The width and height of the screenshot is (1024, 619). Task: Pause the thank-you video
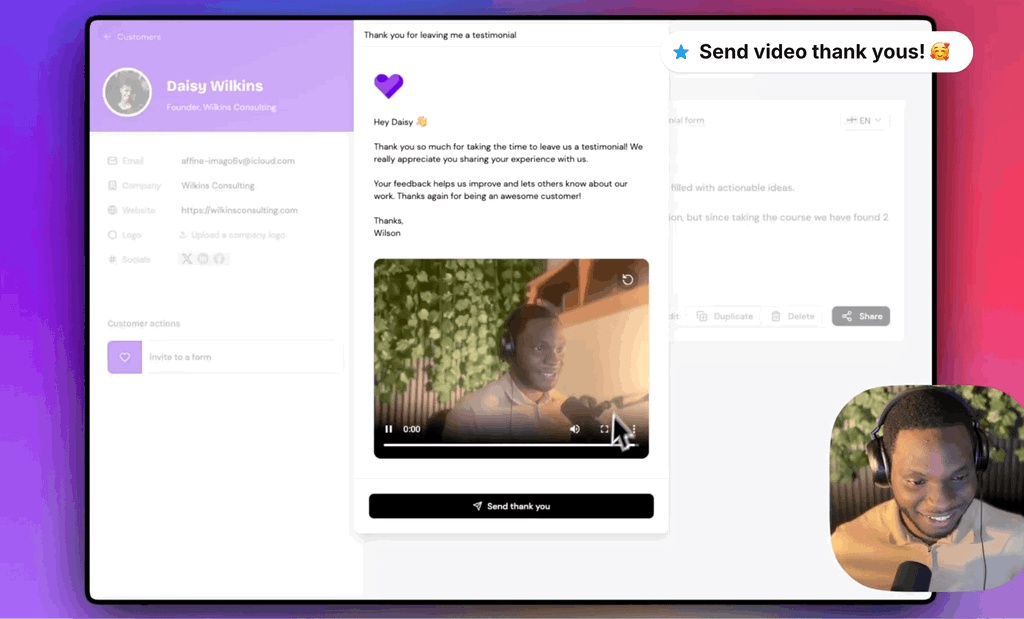pos(389,429)
